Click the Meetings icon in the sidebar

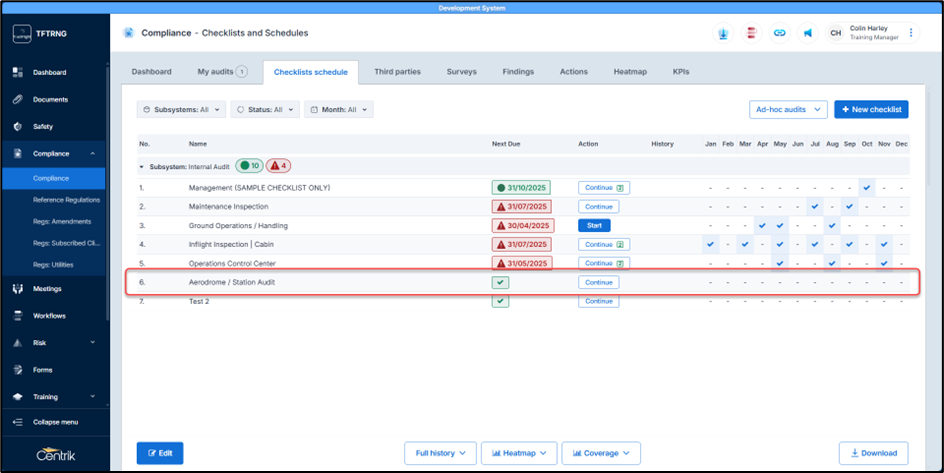tap(18, 289)
